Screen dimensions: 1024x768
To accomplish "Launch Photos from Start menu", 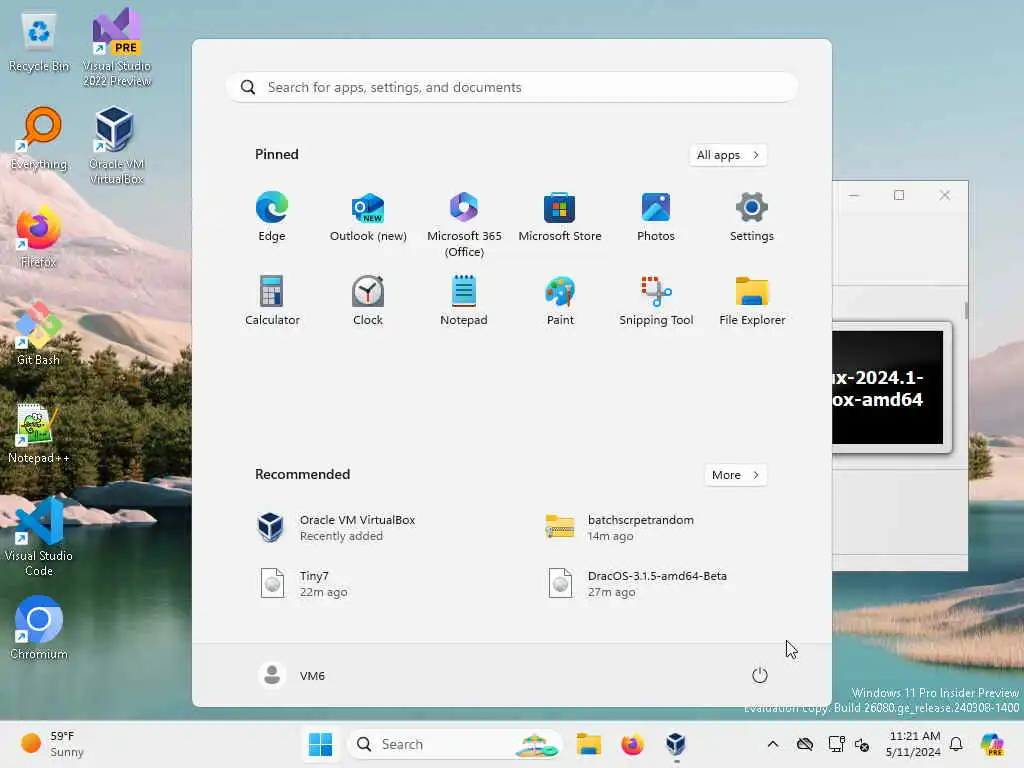I will [656, 217].
